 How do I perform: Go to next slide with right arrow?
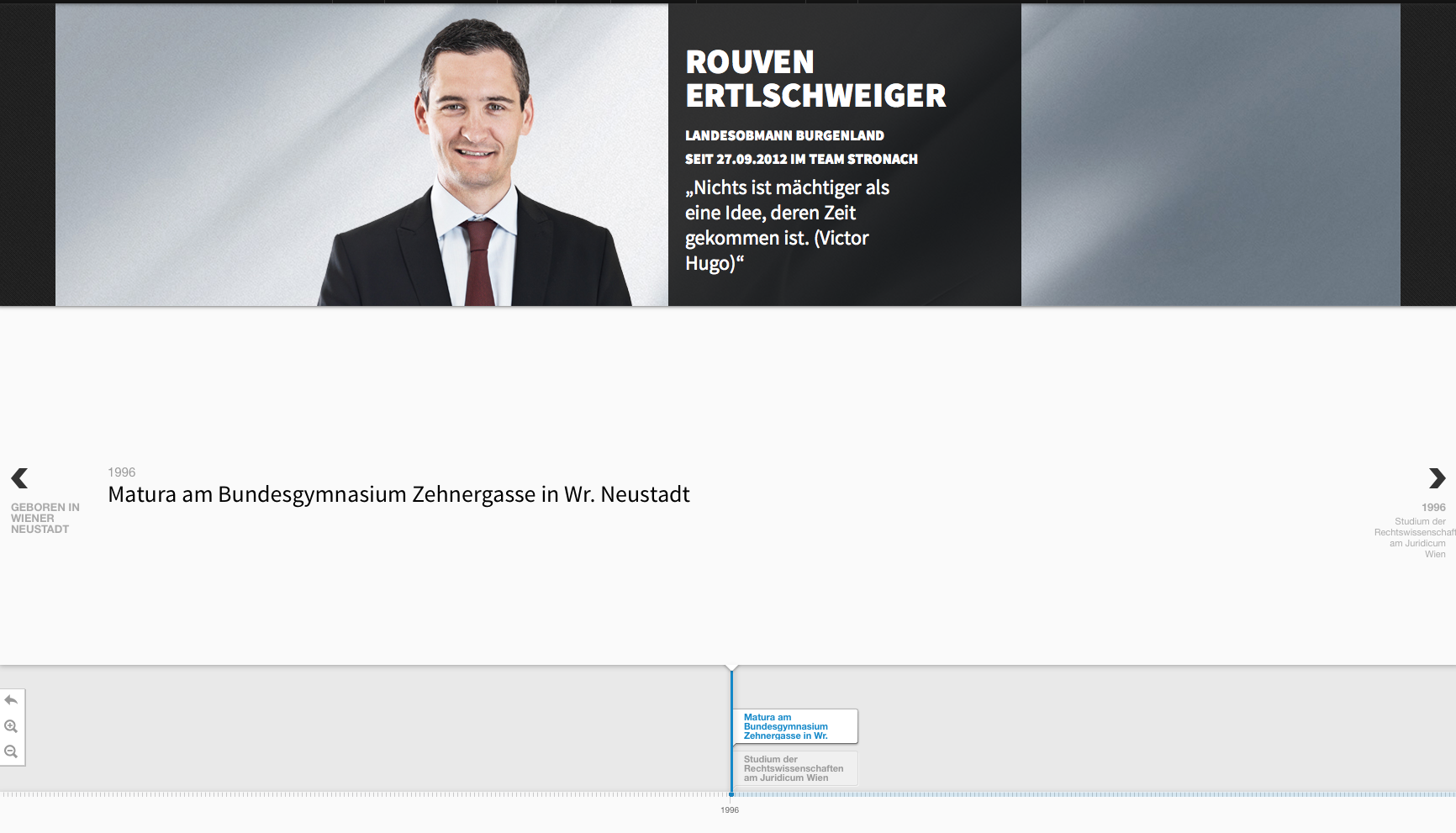1437,478
